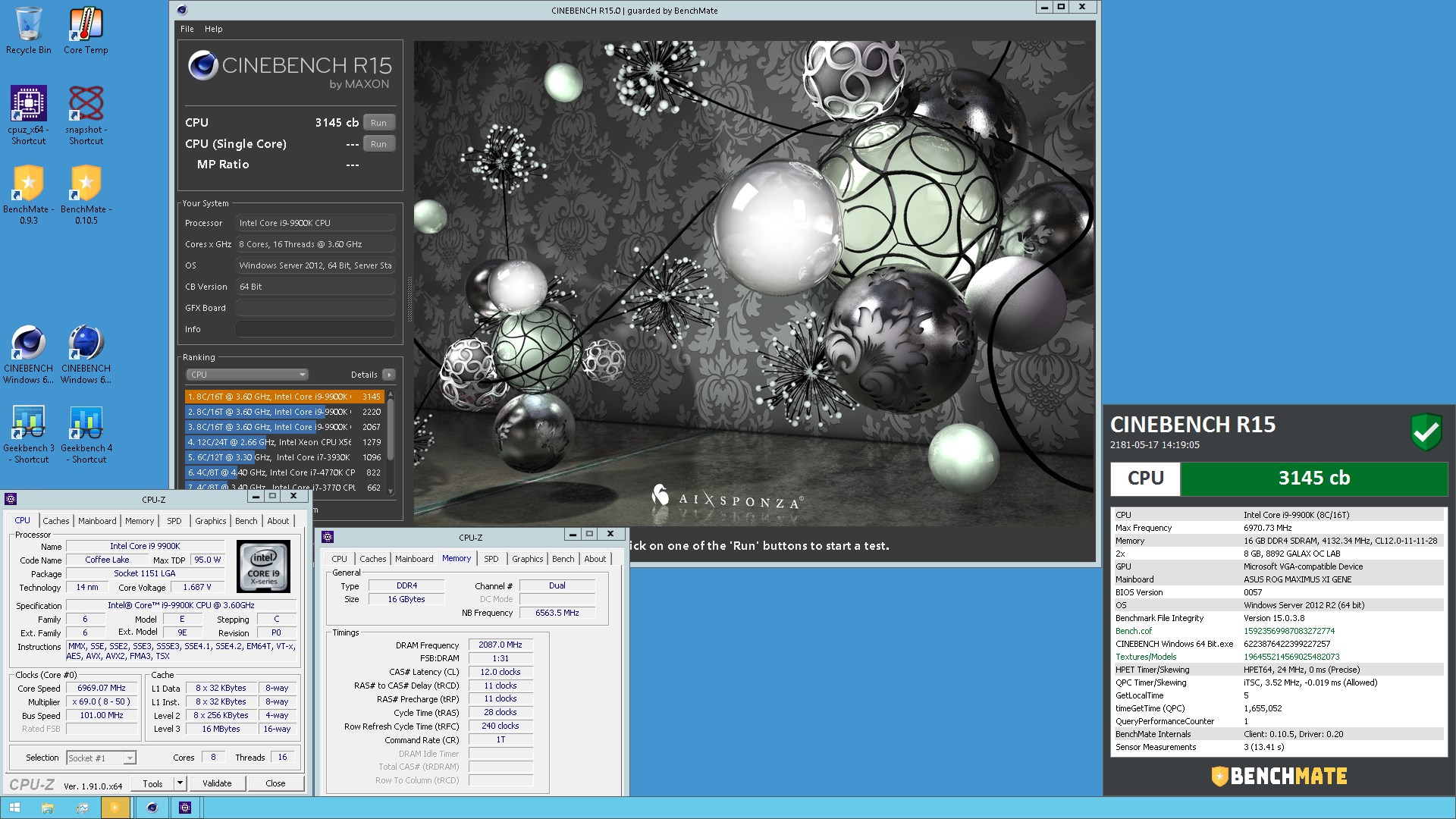Open the Socket #1 selection dropdown

pyautogui.click(x=101, y=758)
